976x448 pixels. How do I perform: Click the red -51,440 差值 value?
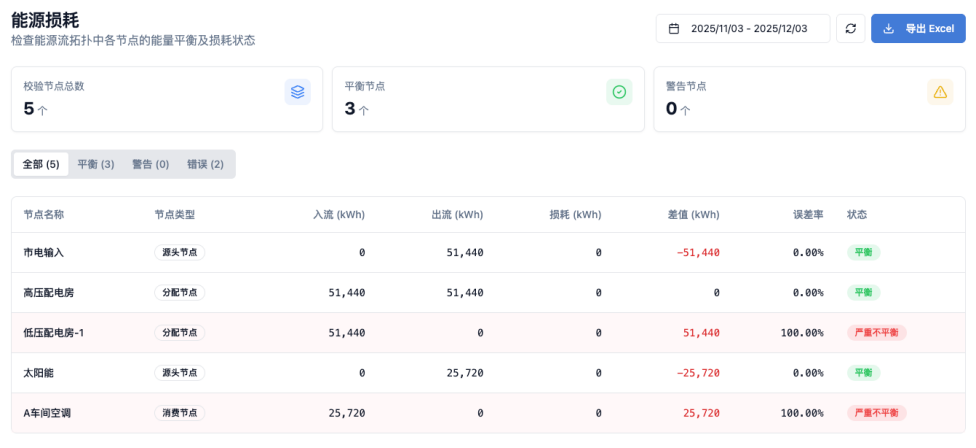point(698,253)
